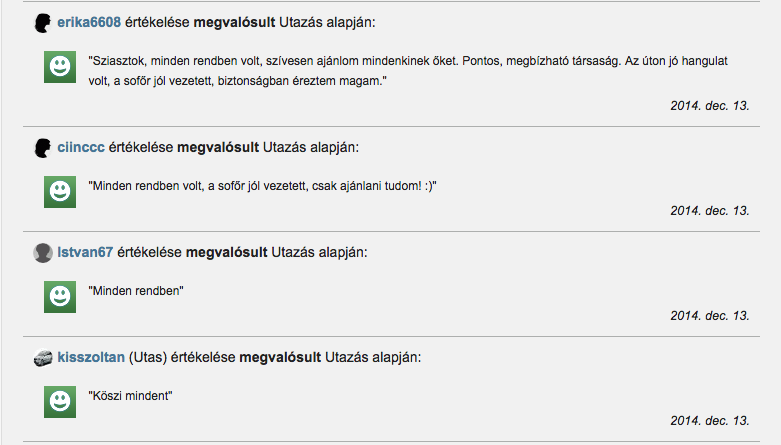The width and height of the screenshot is (781, 445).
Task: Click the "Köszi mindent" review quote
Action: [130, 396]
